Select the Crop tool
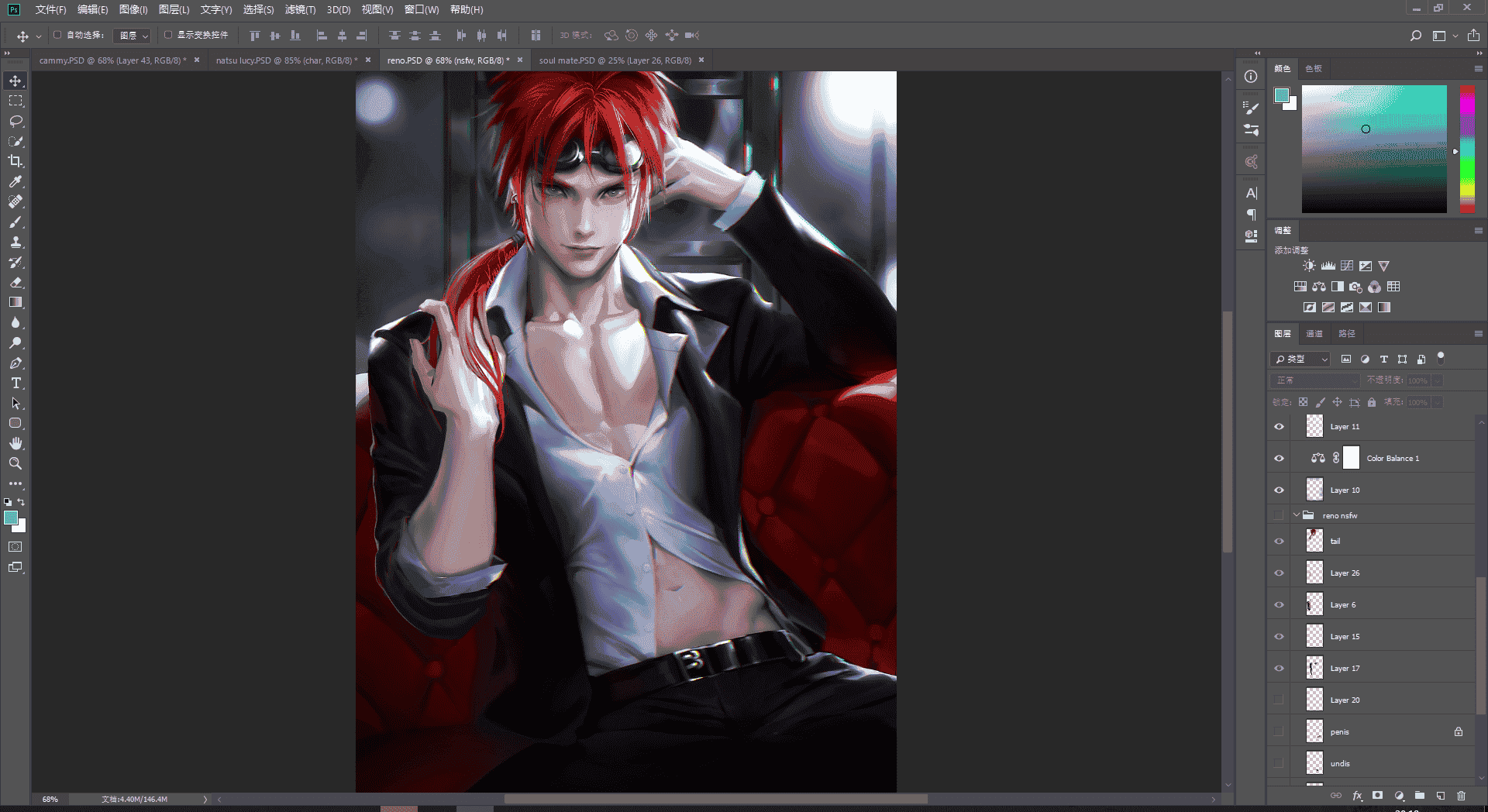The height and width of the screenshot is (812, 1488). (15, 161)
